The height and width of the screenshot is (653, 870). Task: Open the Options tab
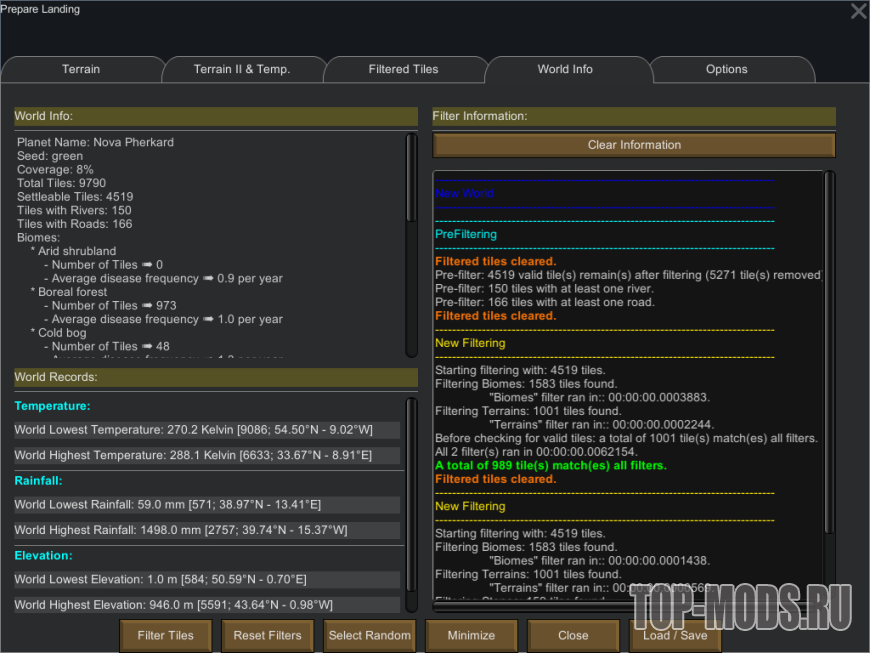[x=726, y=70]
